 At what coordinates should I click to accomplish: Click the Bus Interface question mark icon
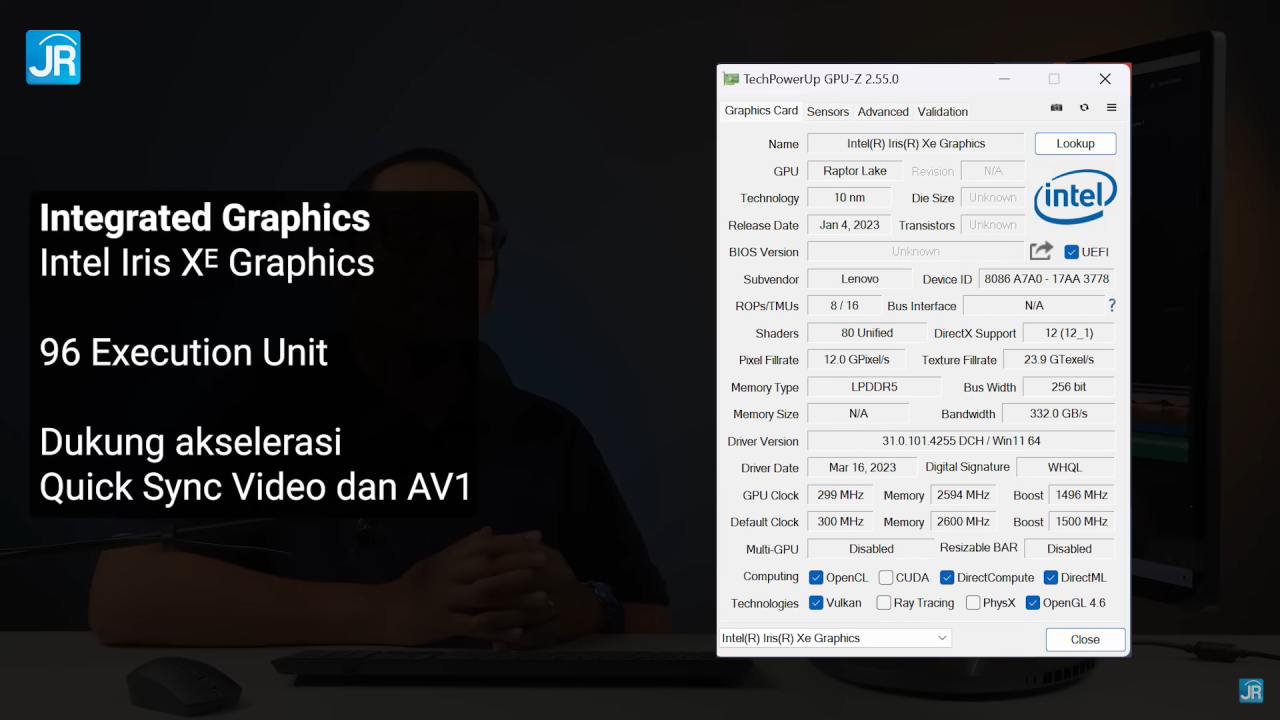(x=1111, y=305)
